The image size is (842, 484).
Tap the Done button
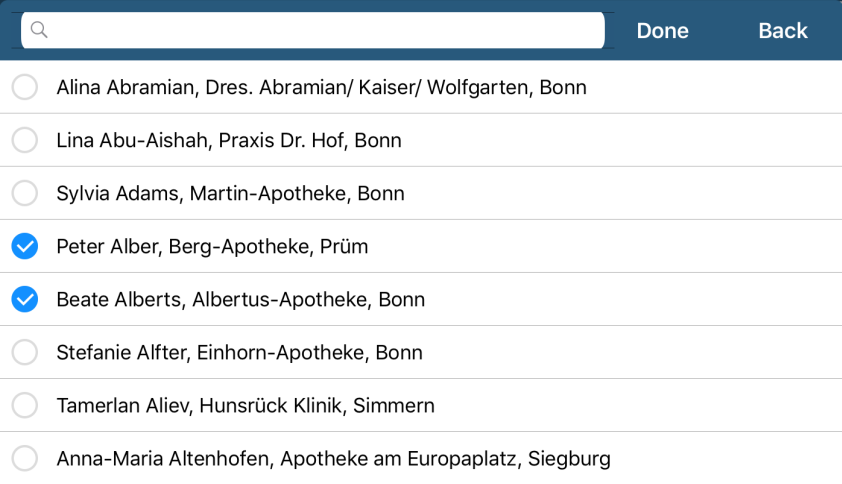pyautogui.click(x=662, y=31)
